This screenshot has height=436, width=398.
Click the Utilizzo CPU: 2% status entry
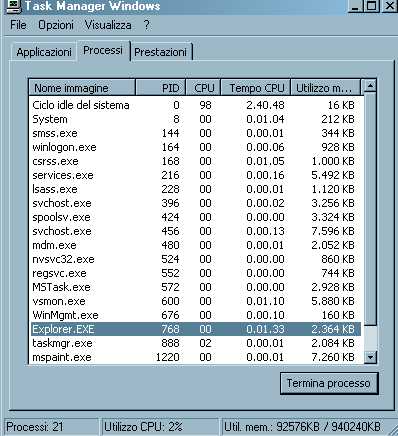[159, 427]
